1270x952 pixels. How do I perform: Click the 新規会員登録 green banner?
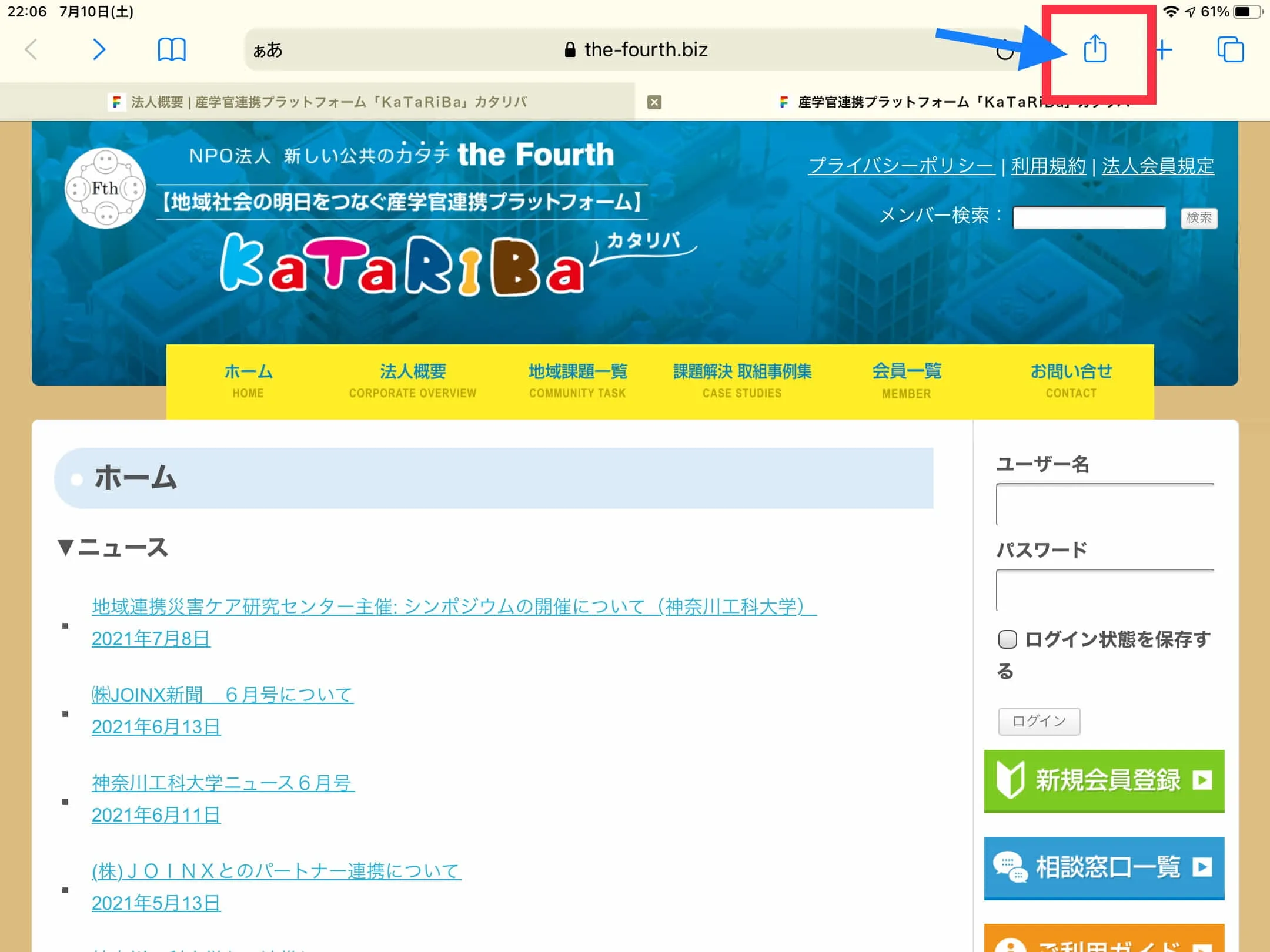(1104, 780)
